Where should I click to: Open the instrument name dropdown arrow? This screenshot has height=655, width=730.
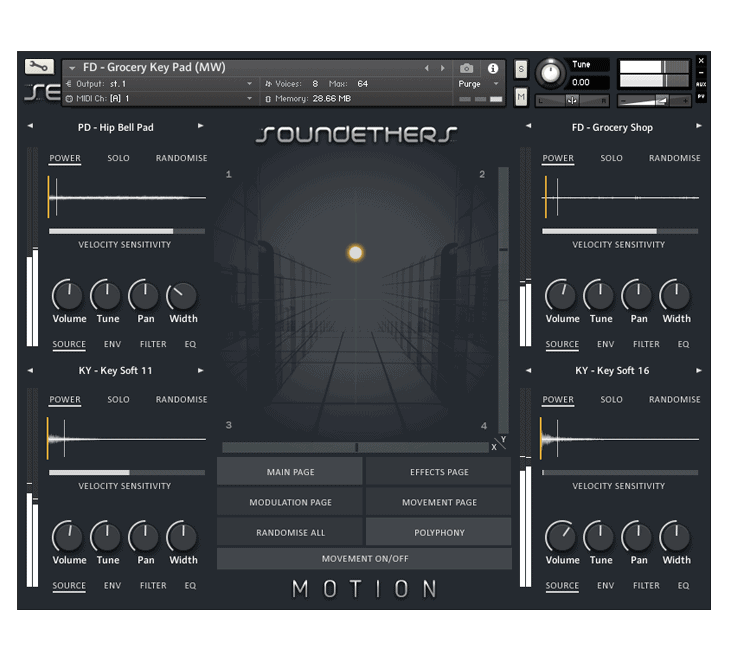(x=72, y=68)
